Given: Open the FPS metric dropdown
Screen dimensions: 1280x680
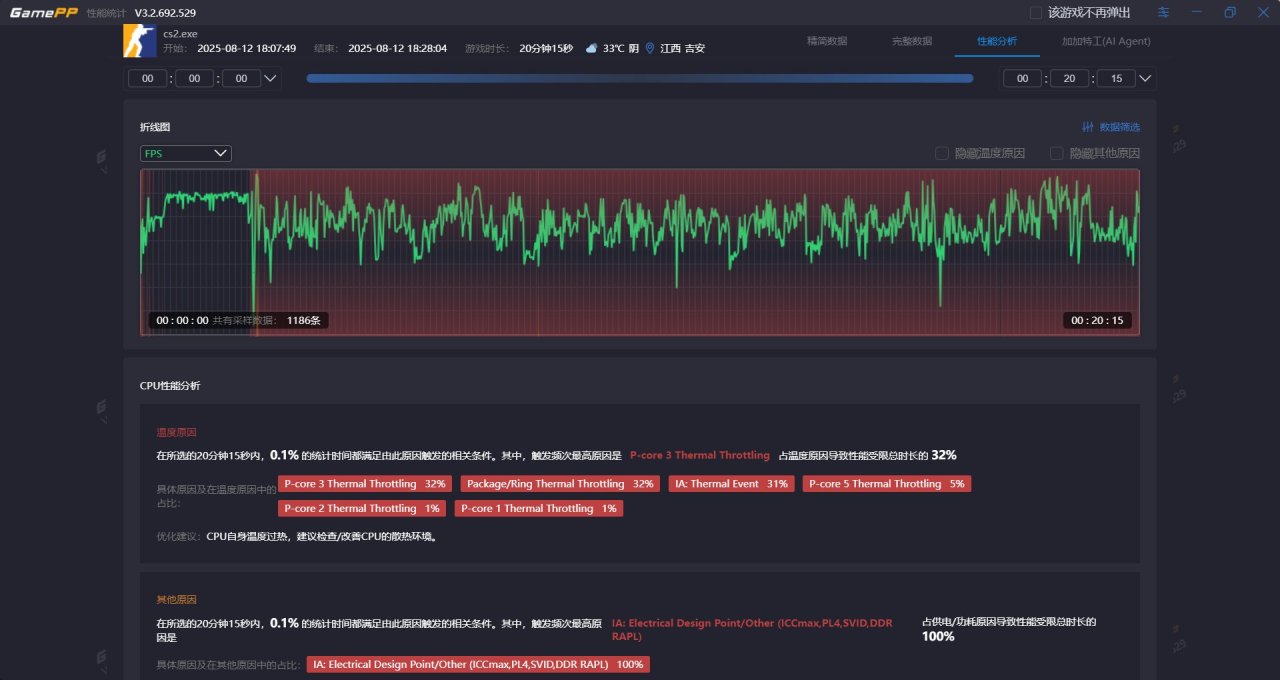Looking at the screenshot, I should (x=186, y=153).
